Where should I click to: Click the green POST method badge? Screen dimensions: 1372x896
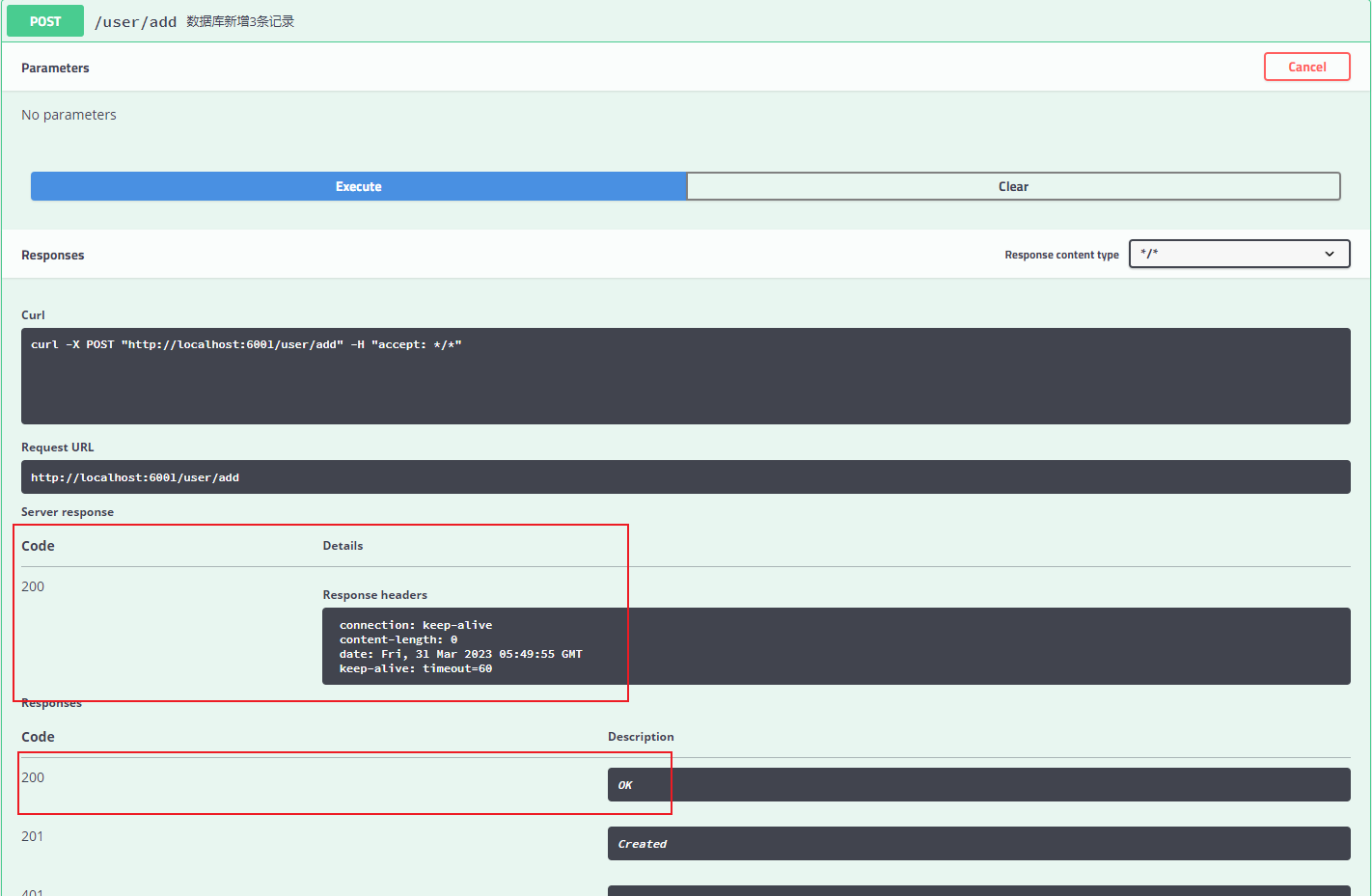point(45,21)
